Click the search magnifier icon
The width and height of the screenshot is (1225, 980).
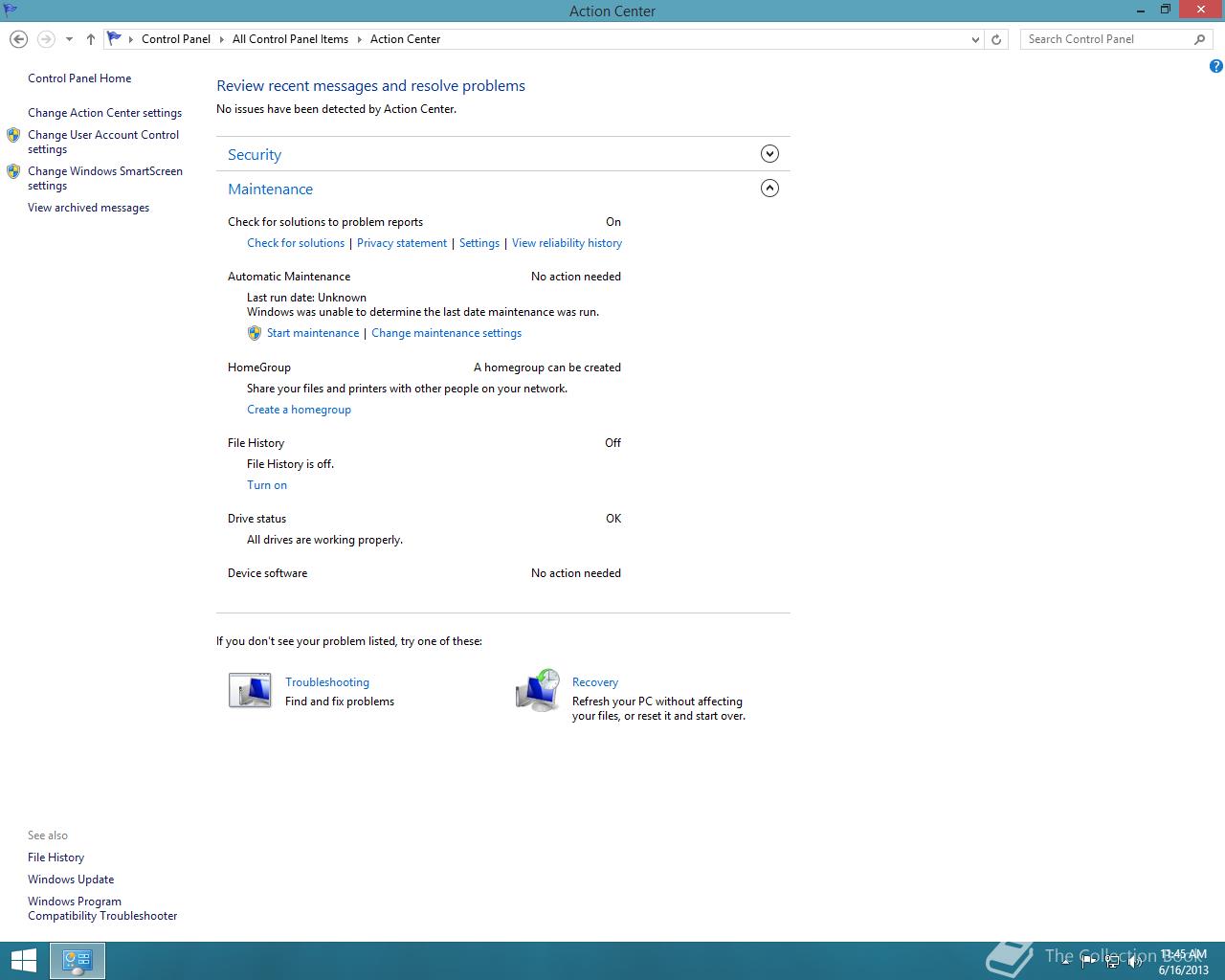click(x=1200, y=39)
